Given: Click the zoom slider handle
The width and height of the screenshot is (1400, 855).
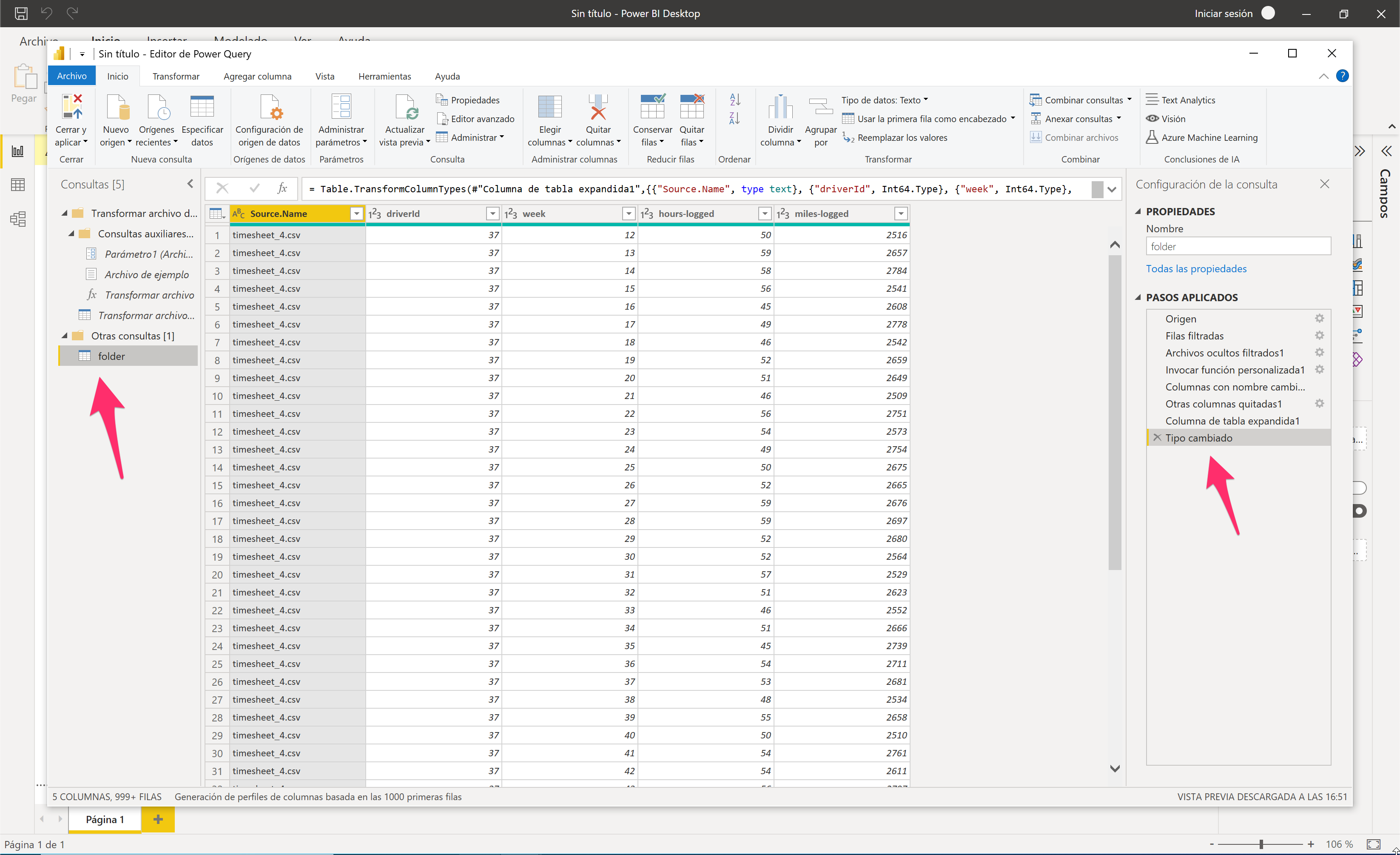Looking at the screenshot, I should [1261, 844].
